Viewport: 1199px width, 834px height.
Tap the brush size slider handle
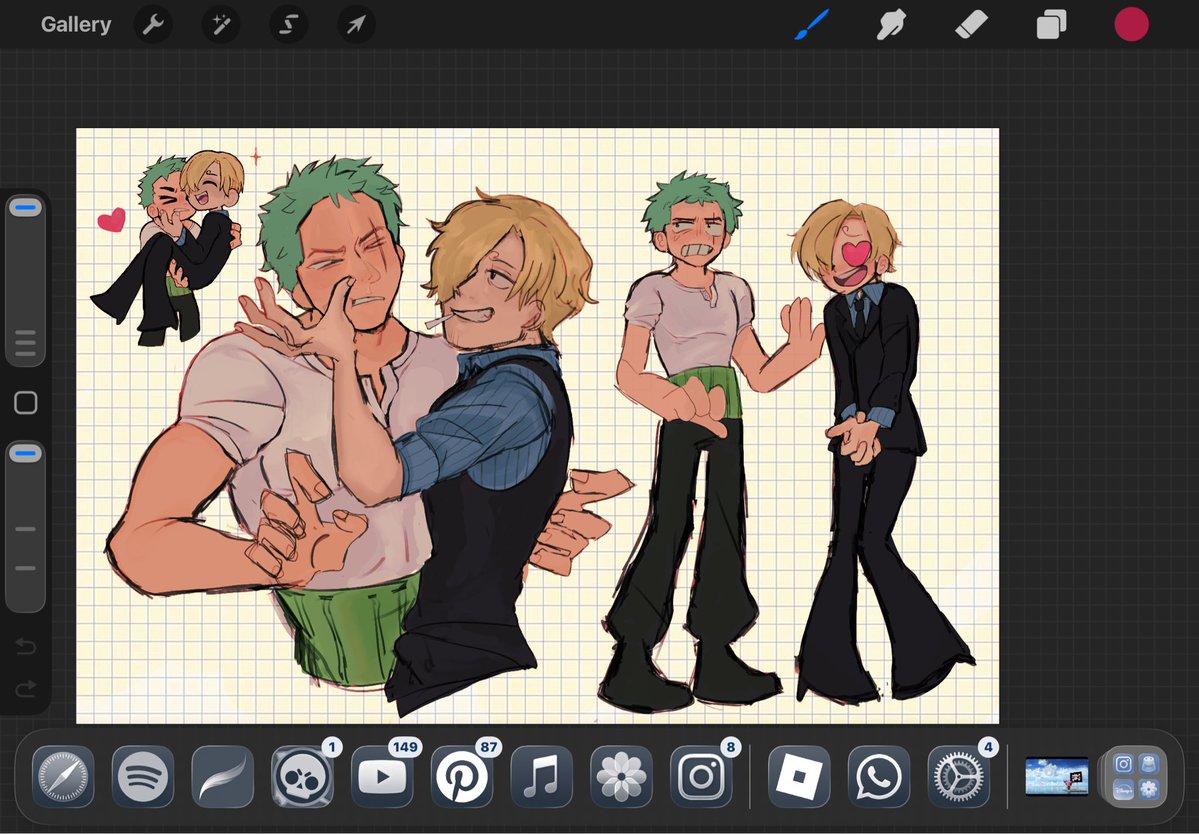point(26,208)
